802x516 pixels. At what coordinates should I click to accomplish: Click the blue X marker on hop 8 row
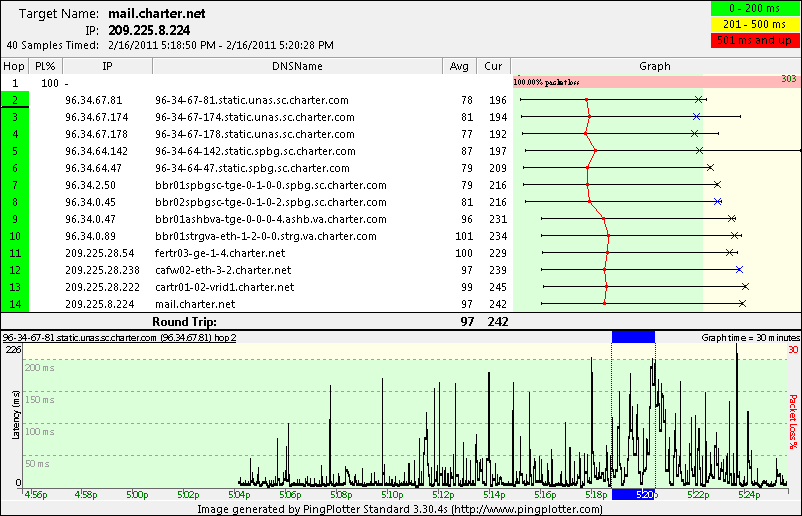tap(718, 202)
